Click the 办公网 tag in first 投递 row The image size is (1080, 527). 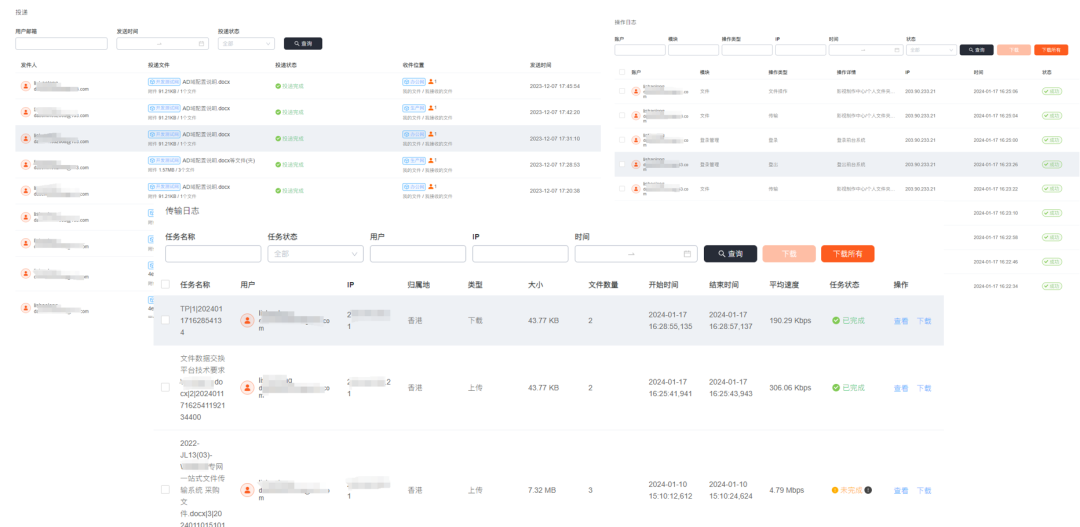(413, 81)
